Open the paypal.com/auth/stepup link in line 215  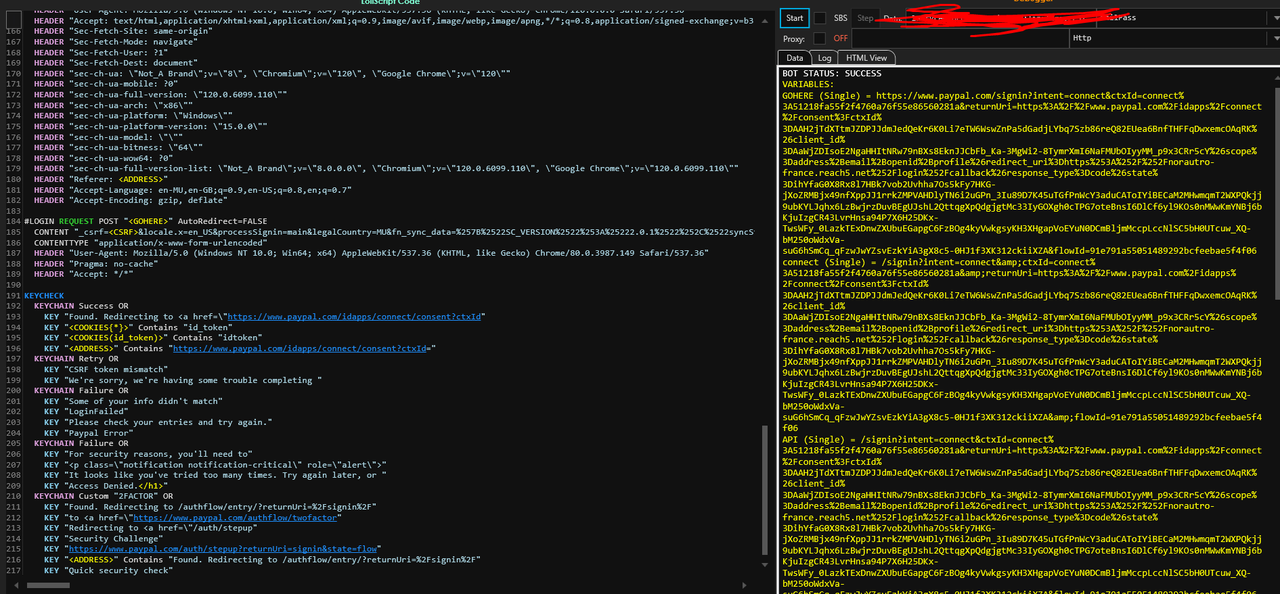tap(223, 549)
